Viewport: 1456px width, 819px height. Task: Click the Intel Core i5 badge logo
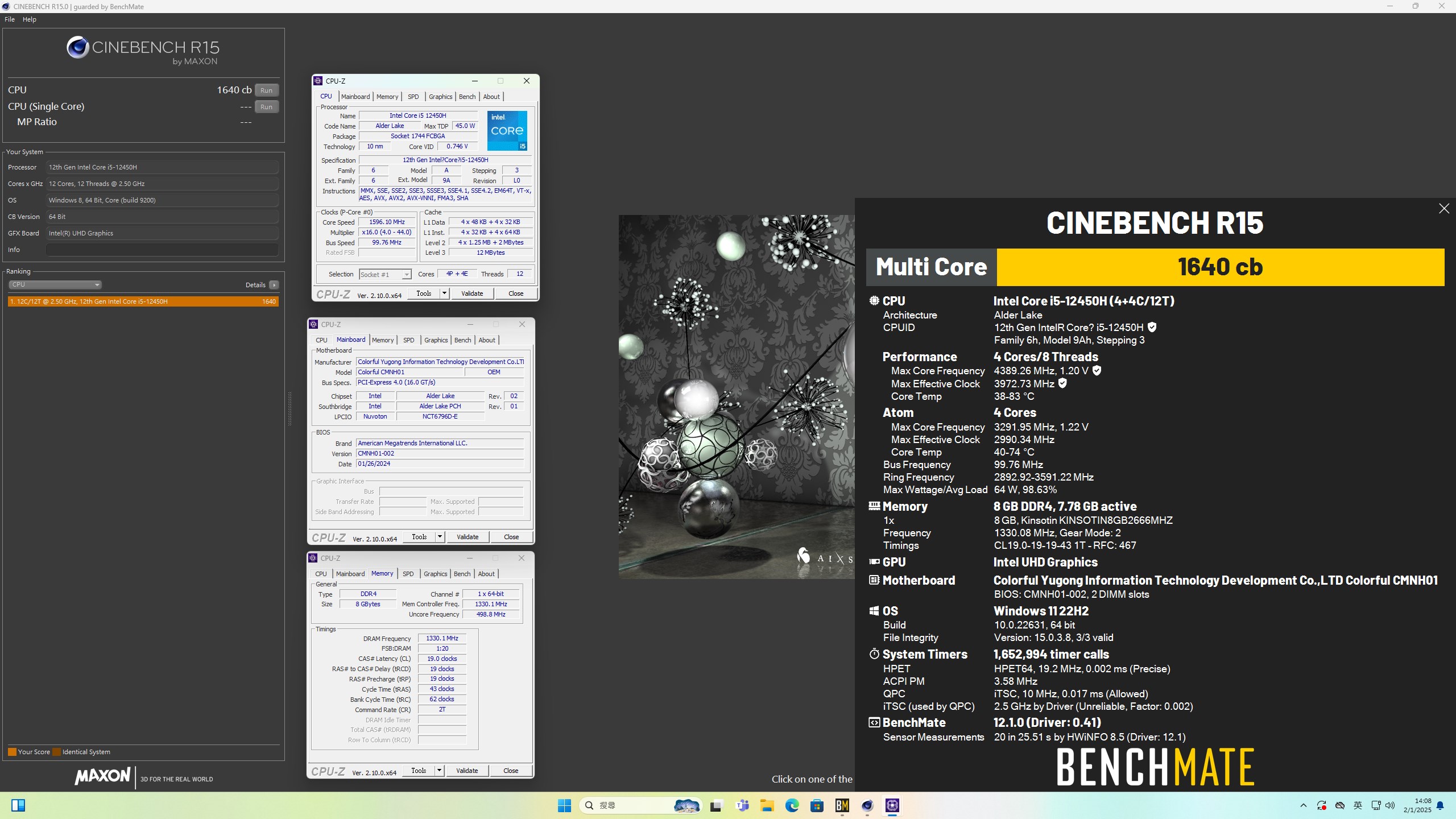[507, 131]
